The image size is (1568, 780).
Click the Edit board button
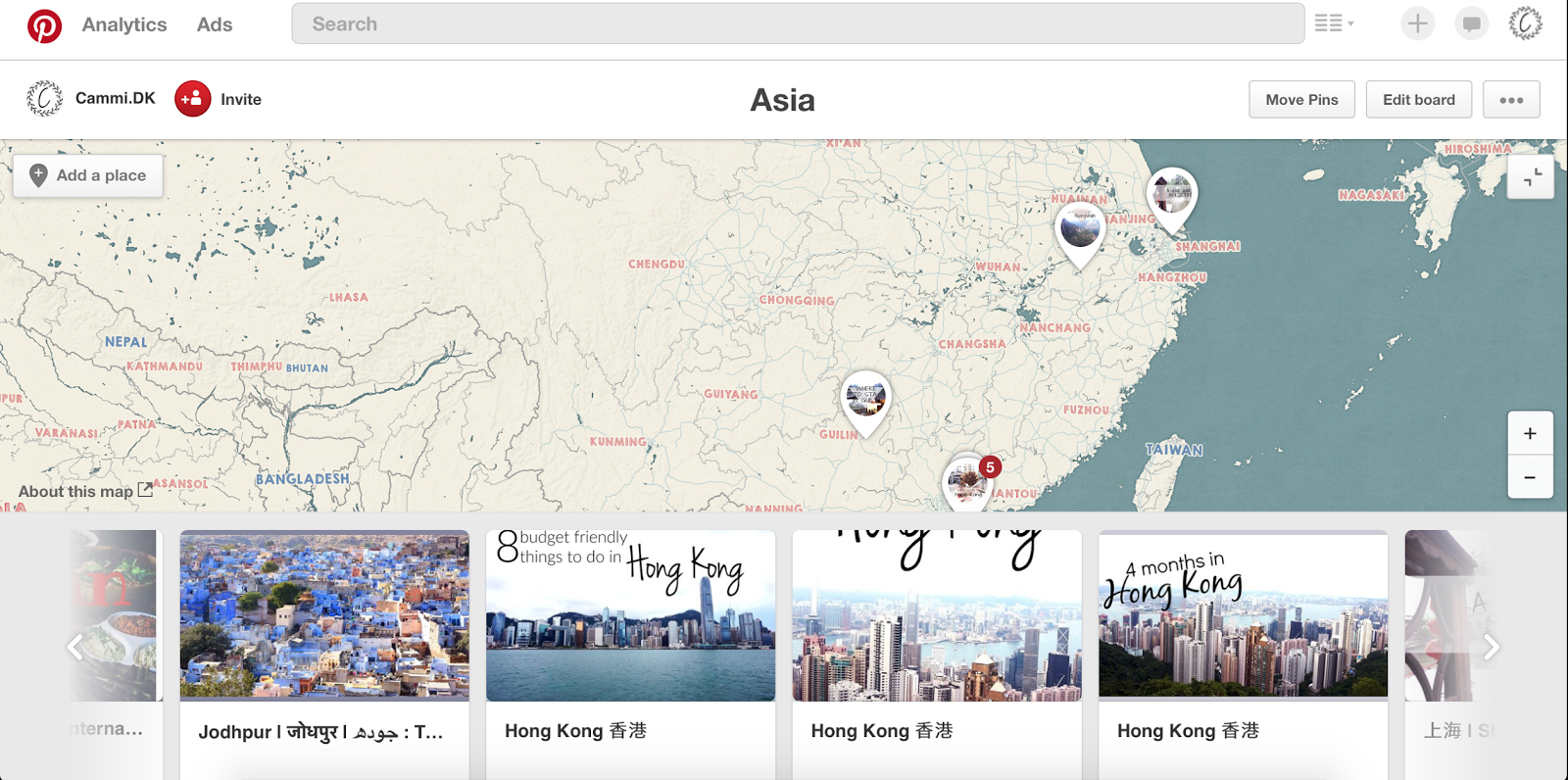tap(1419, 99)
